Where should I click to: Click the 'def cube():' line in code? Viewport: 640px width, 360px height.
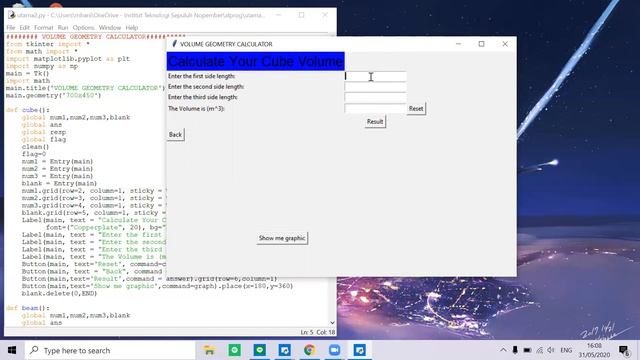click(x=28, y=110)
